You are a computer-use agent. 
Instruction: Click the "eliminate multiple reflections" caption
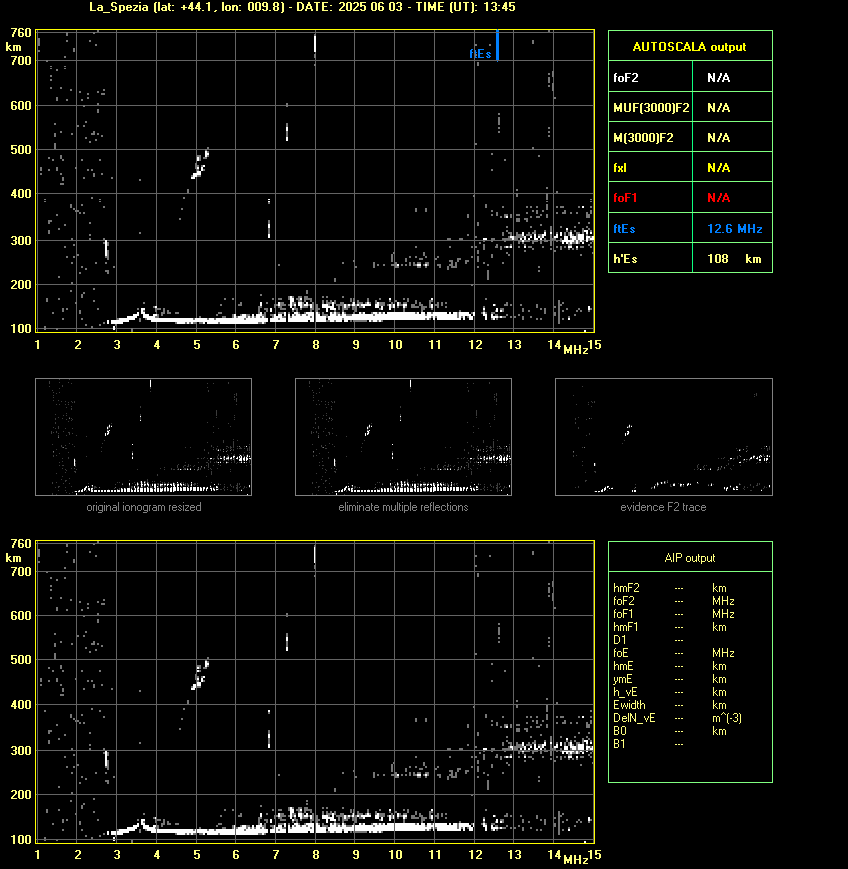[403, 507]
